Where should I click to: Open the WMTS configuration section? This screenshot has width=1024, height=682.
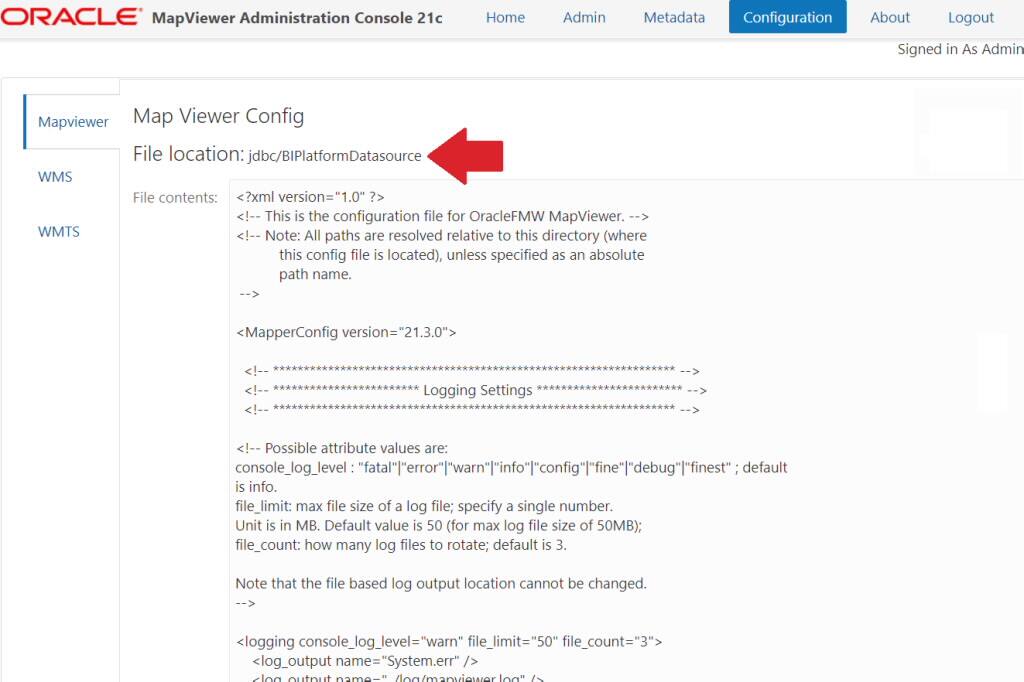[58, 231]
